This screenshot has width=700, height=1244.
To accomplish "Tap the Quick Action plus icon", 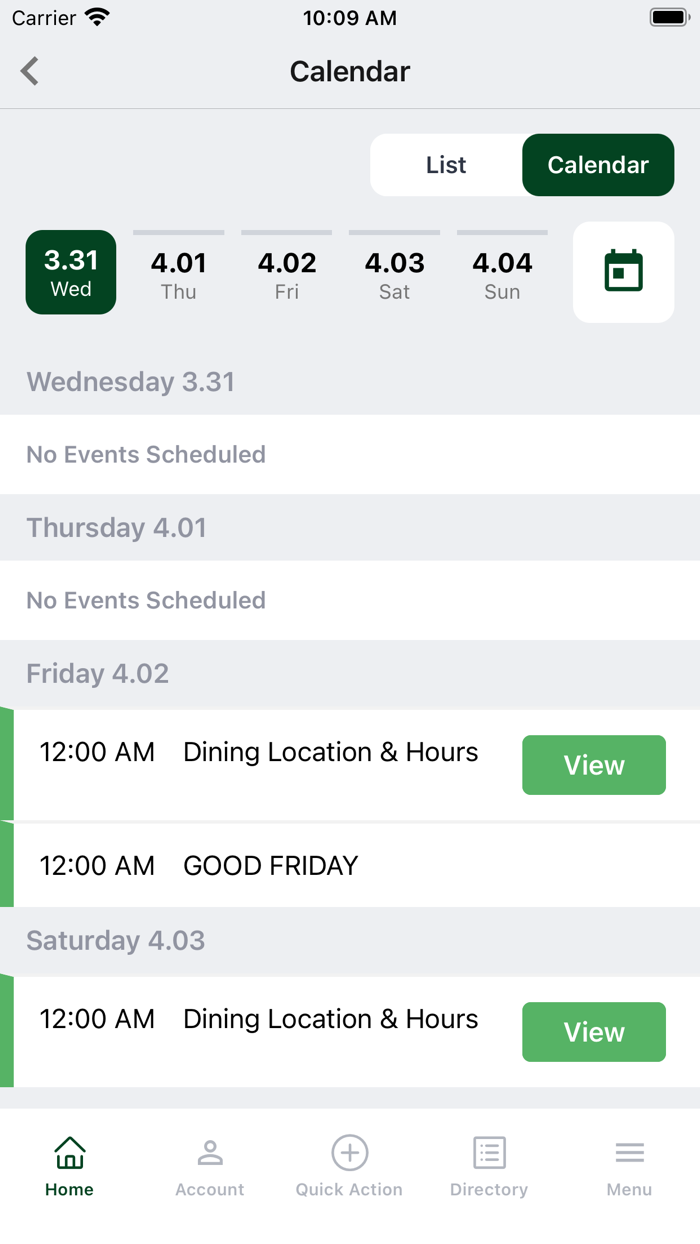I will 349,1153.
